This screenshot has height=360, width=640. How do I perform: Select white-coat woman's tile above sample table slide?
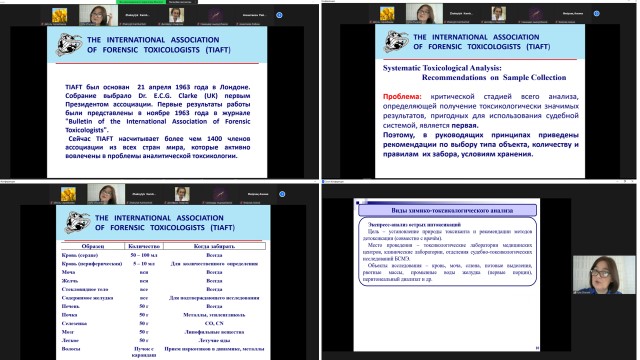(182, 194)
